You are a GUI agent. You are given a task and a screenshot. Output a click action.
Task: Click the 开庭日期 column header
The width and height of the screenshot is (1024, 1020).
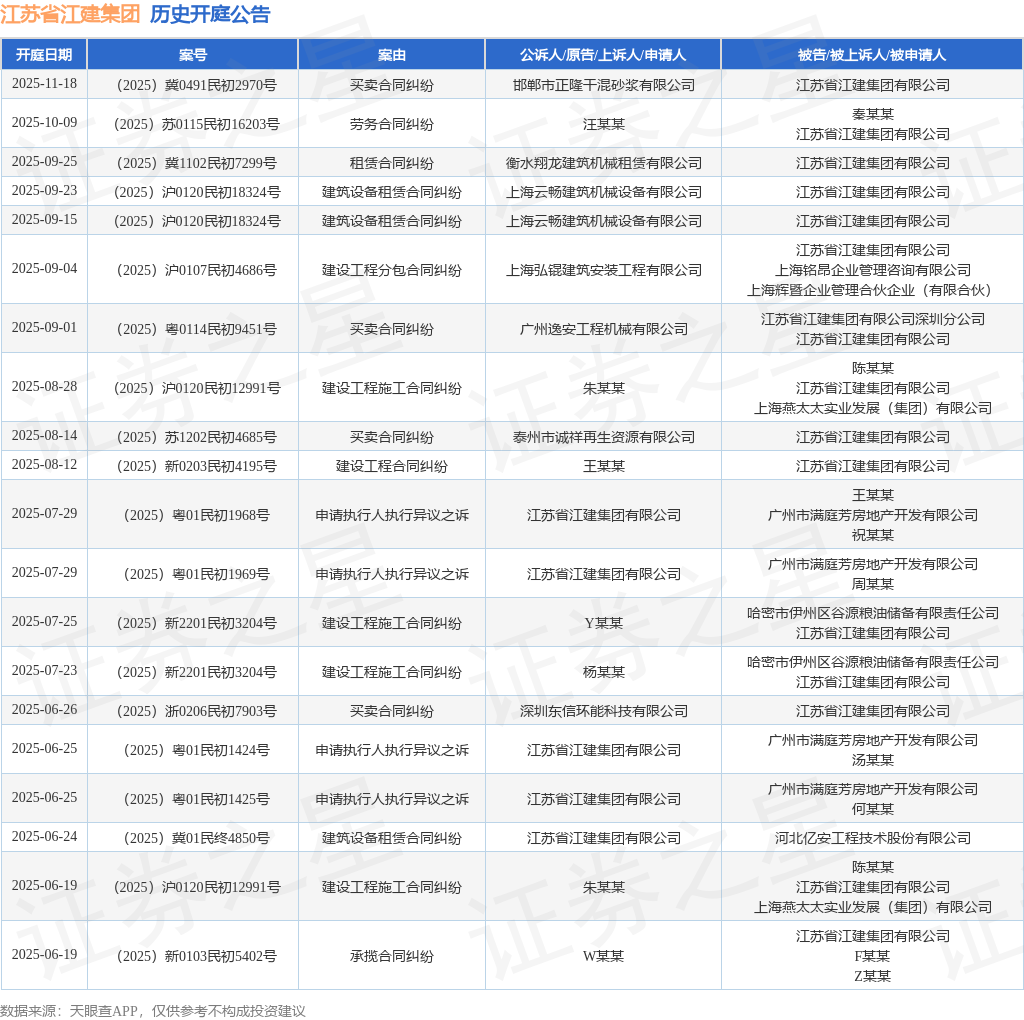click(44, 55)
